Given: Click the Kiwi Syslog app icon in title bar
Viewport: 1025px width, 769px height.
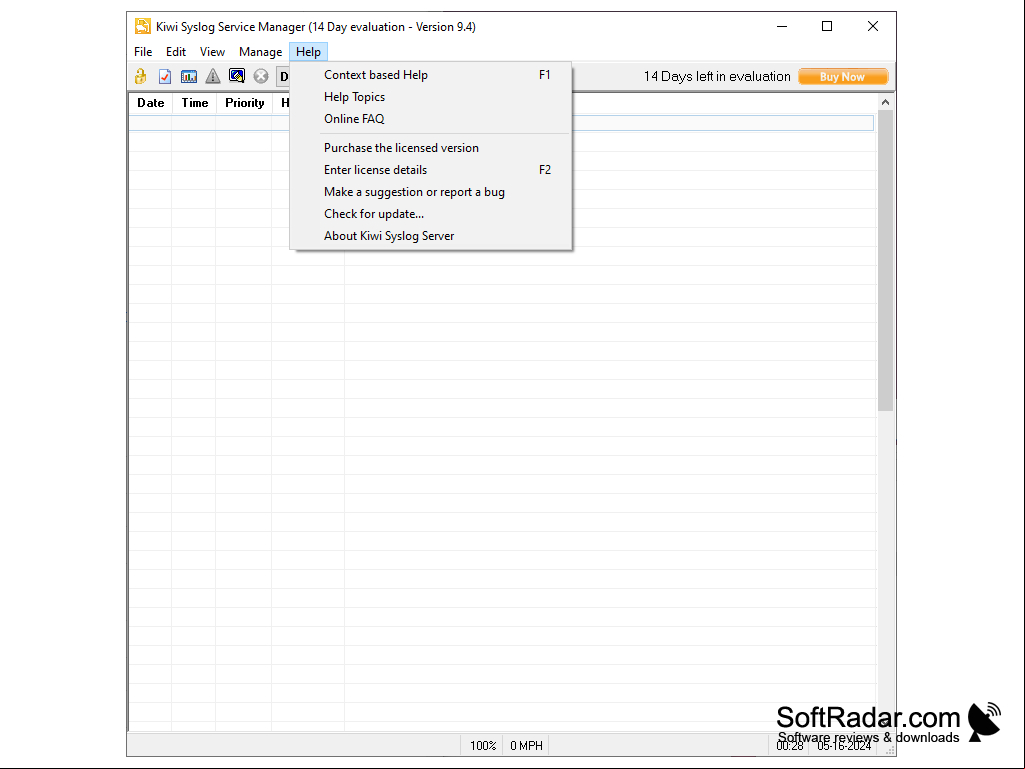Looking at the screenshot, I should 143,27.
